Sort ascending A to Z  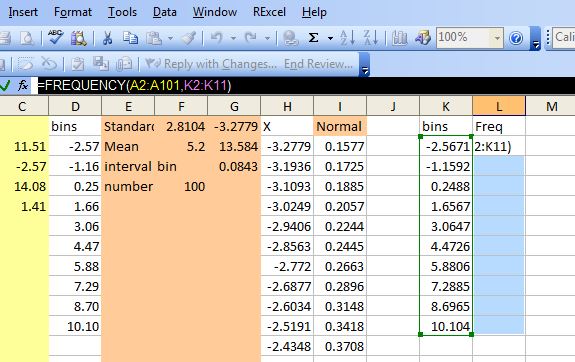click(x=347, y=38)
